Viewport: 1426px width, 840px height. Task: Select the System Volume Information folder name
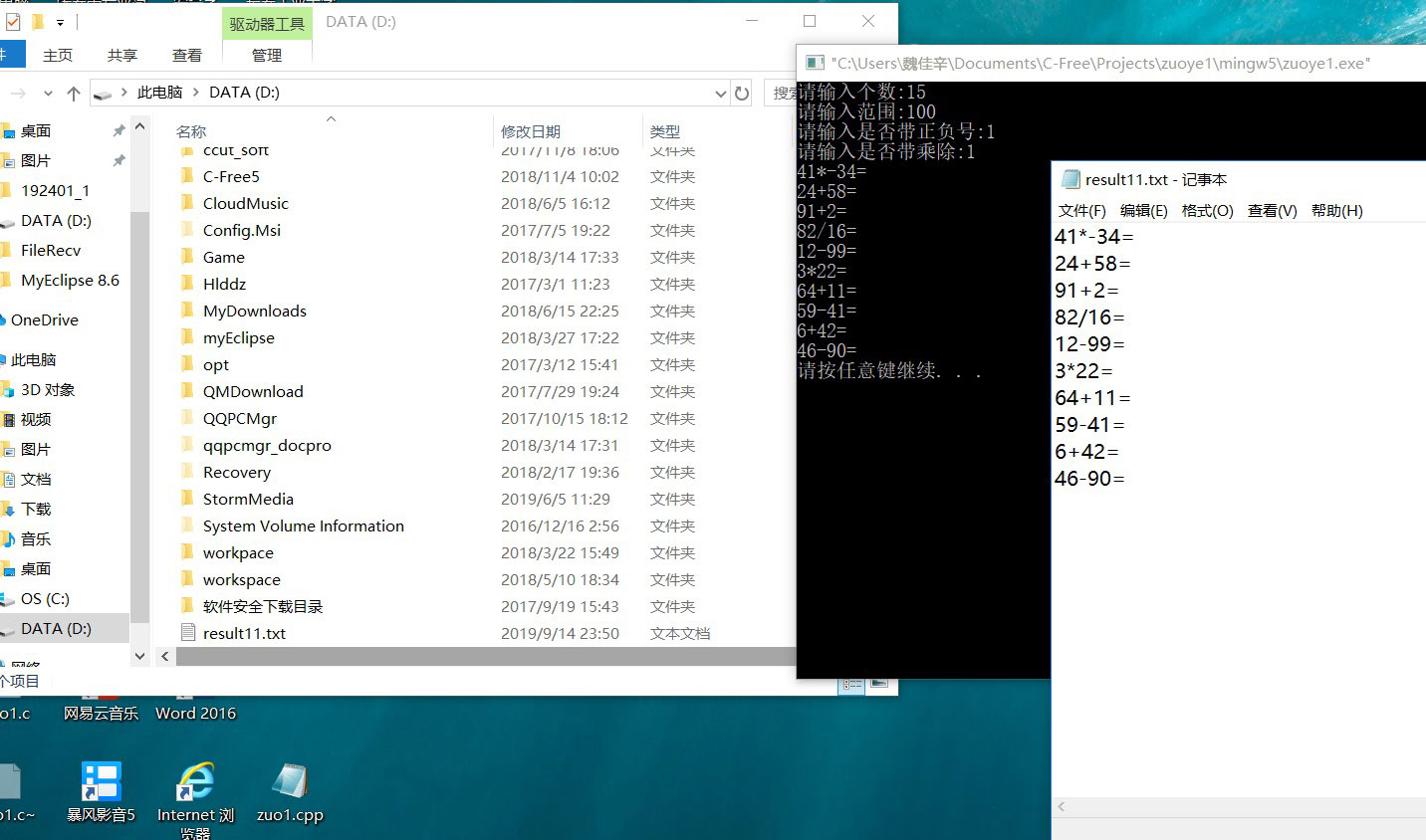pyautogui.click(x=304, y=525)
